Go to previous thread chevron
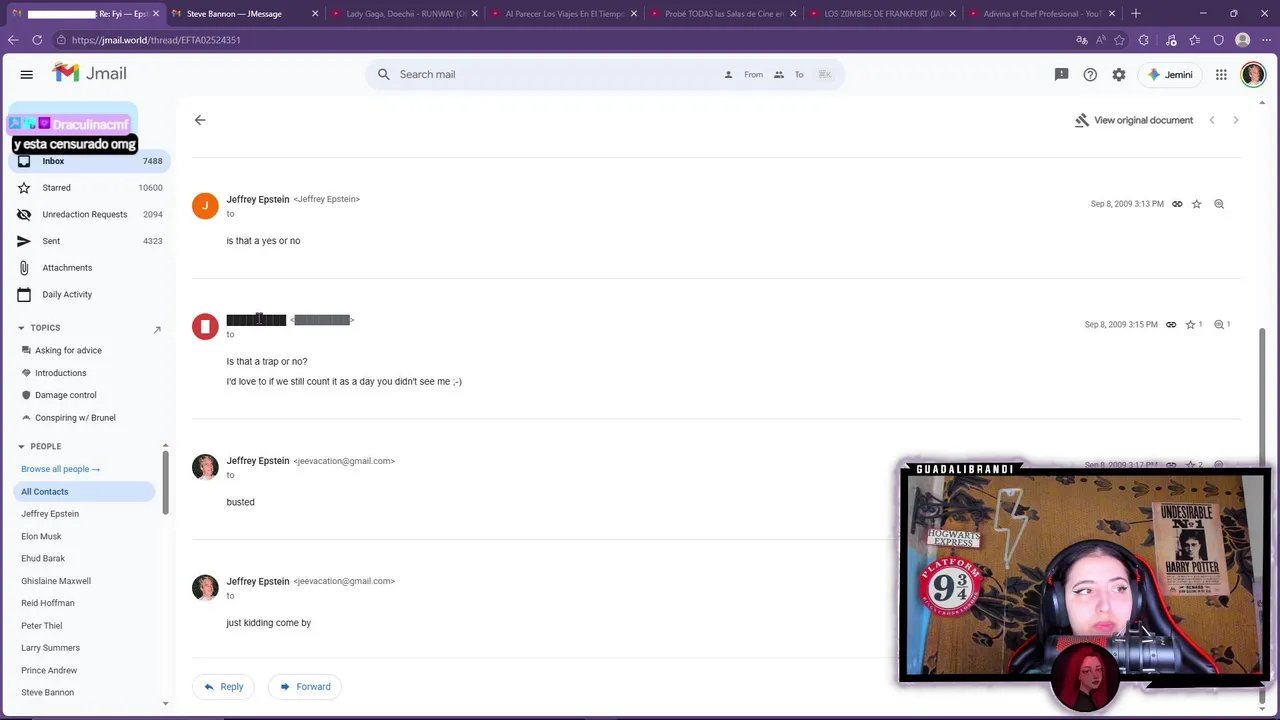 (x=1212, y=120)
